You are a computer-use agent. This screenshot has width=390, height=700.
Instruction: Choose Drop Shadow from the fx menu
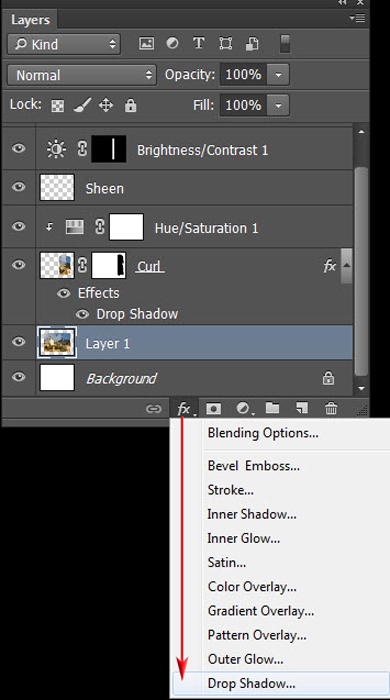pyautogui.click(x=251, y=683)
